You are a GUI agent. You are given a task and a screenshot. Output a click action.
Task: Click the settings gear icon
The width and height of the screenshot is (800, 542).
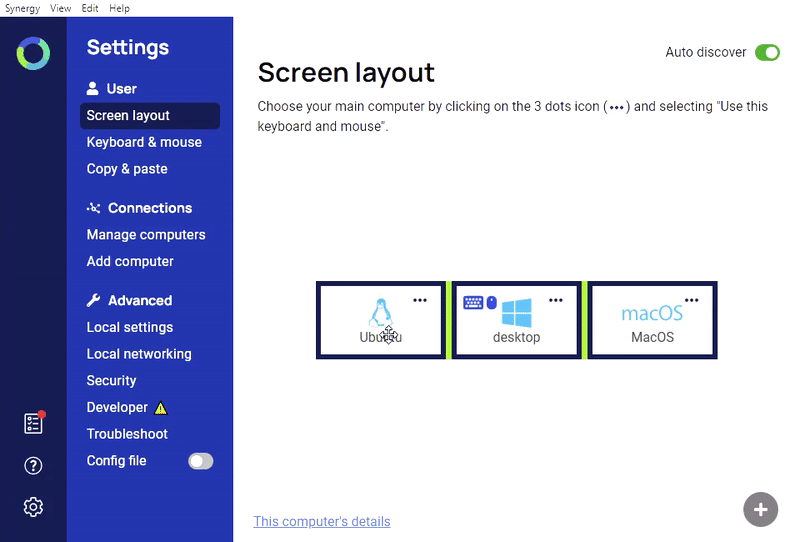pyautogui.click(x=33, y=507)
